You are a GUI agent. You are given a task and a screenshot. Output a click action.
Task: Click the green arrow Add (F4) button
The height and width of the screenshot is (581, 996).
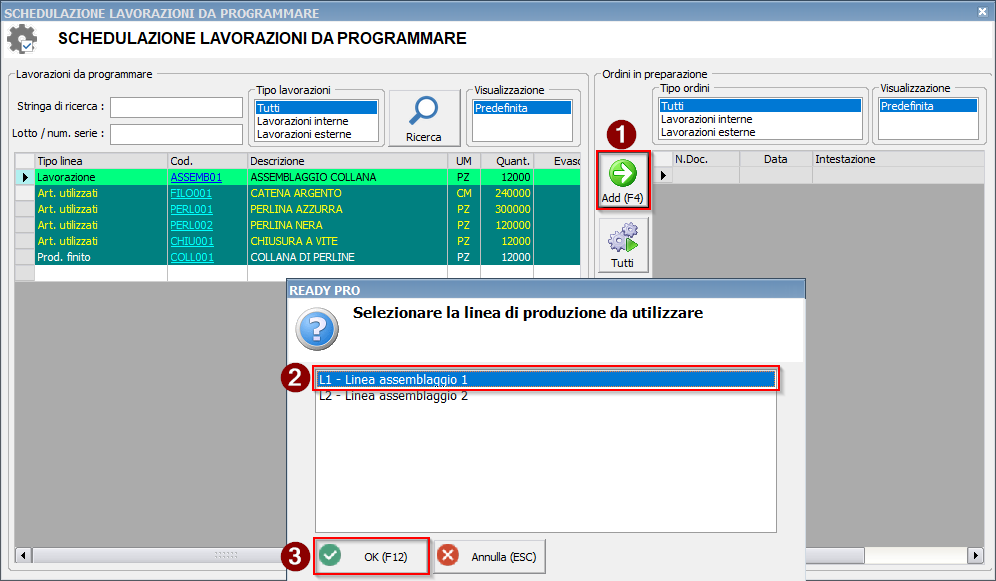(622, 180)
